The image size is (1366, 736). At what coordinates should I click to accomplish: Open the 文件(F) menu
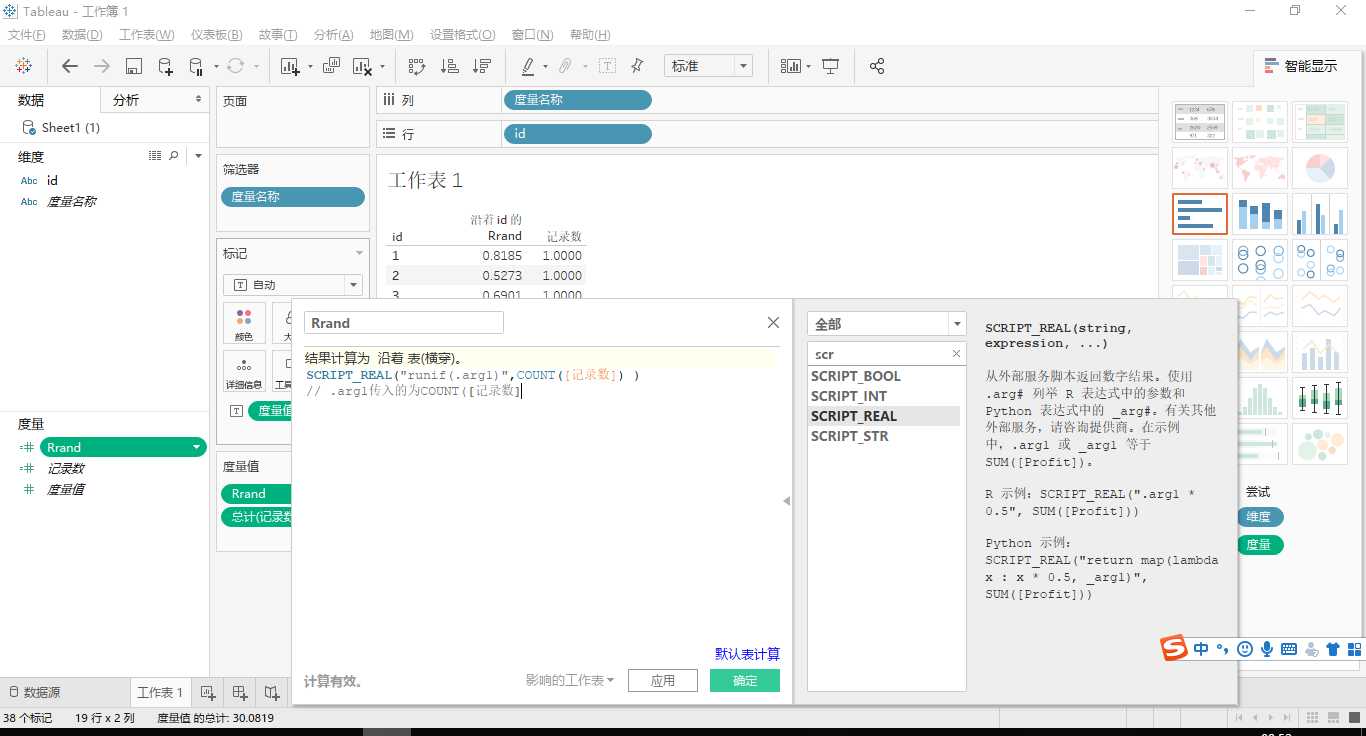click(x=27, y=35)
